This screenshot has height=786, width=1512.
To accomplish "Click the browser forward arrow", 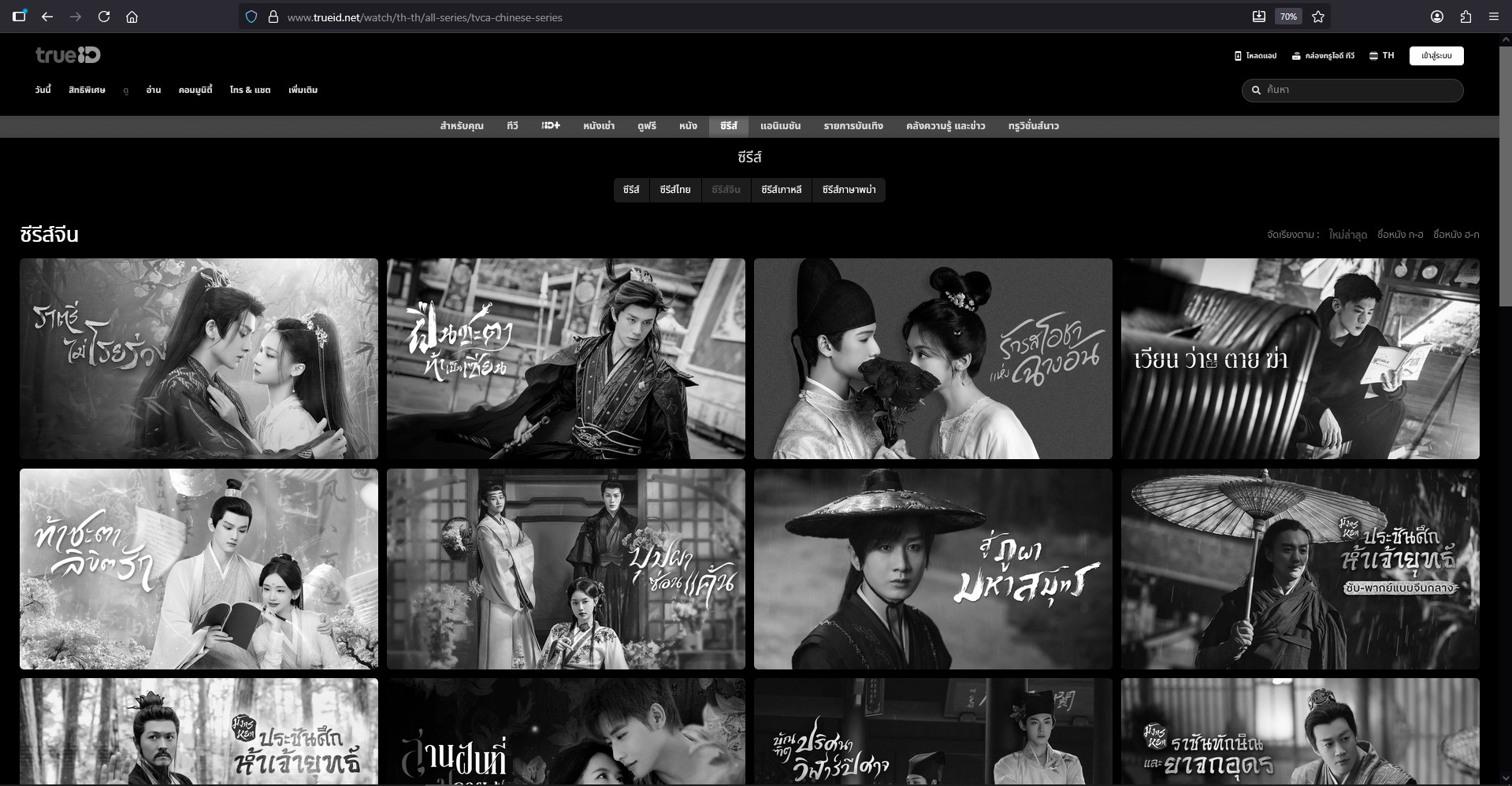I will tap(76, 17).
